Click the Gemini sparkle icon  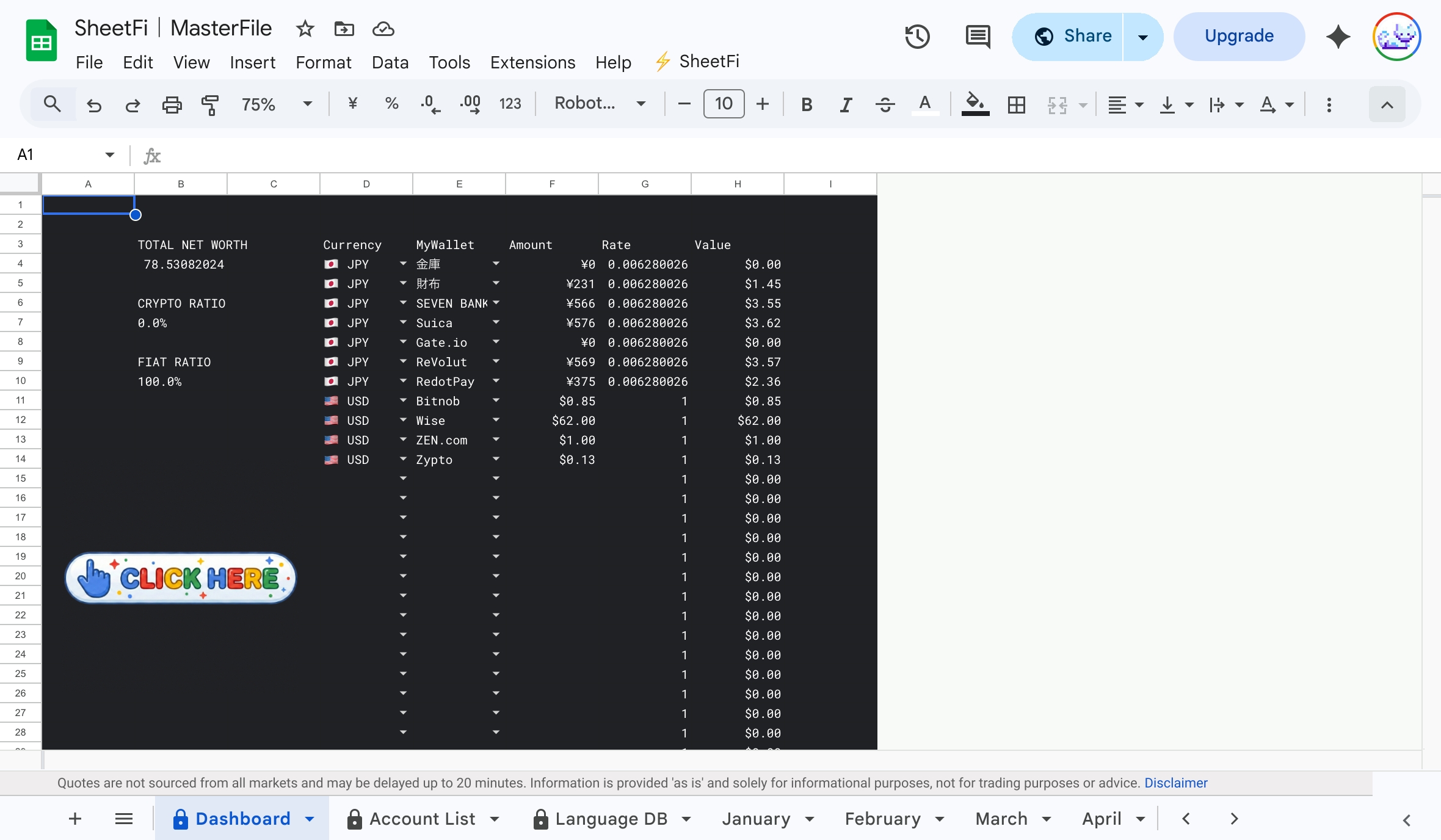1338,37
